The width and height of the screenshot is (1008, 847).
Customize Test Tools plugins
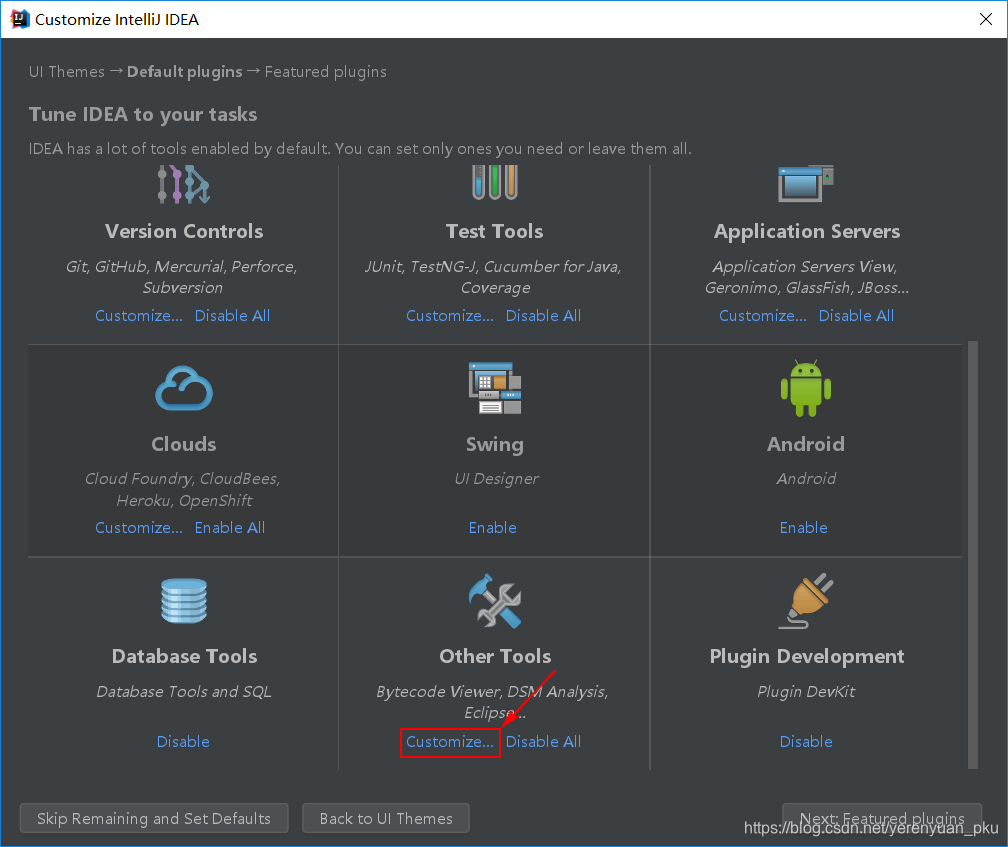(x=450, y=316)
